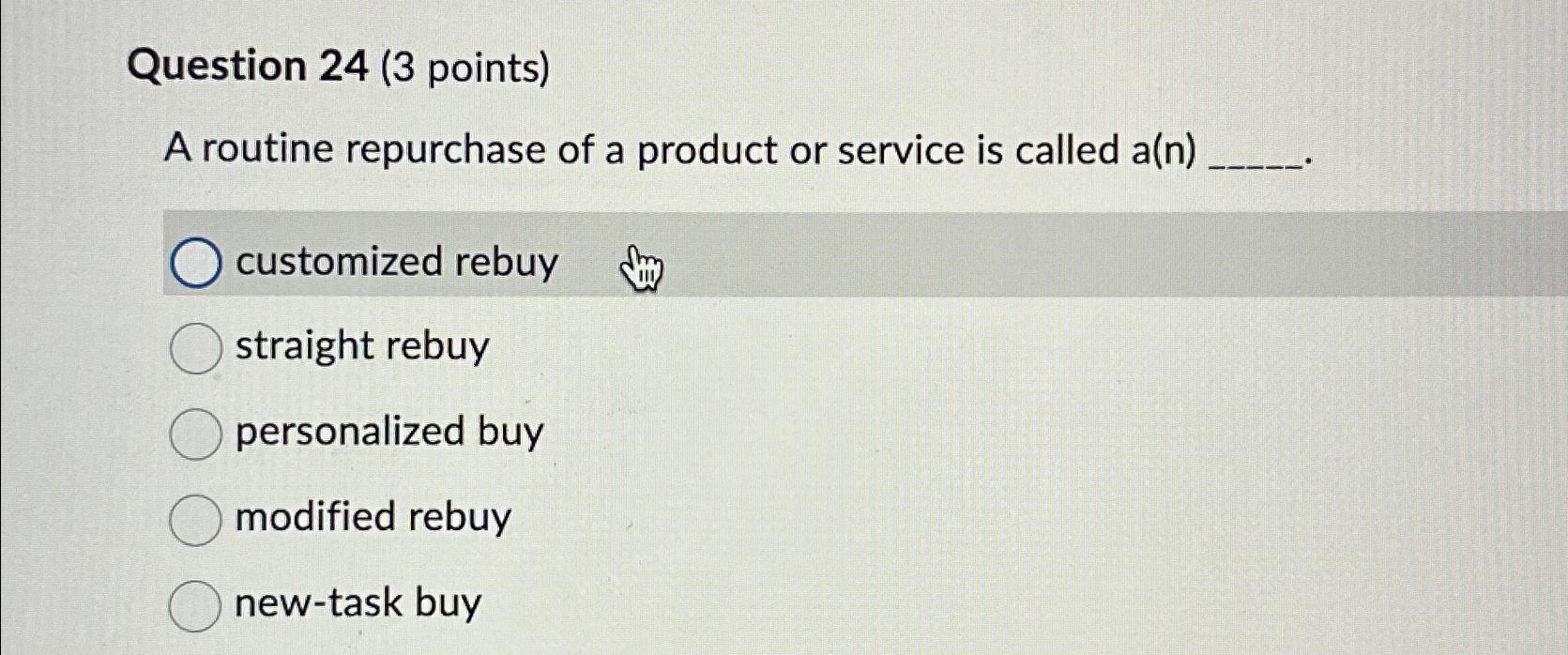Click the a(n) text in the question

[1164, 148]
